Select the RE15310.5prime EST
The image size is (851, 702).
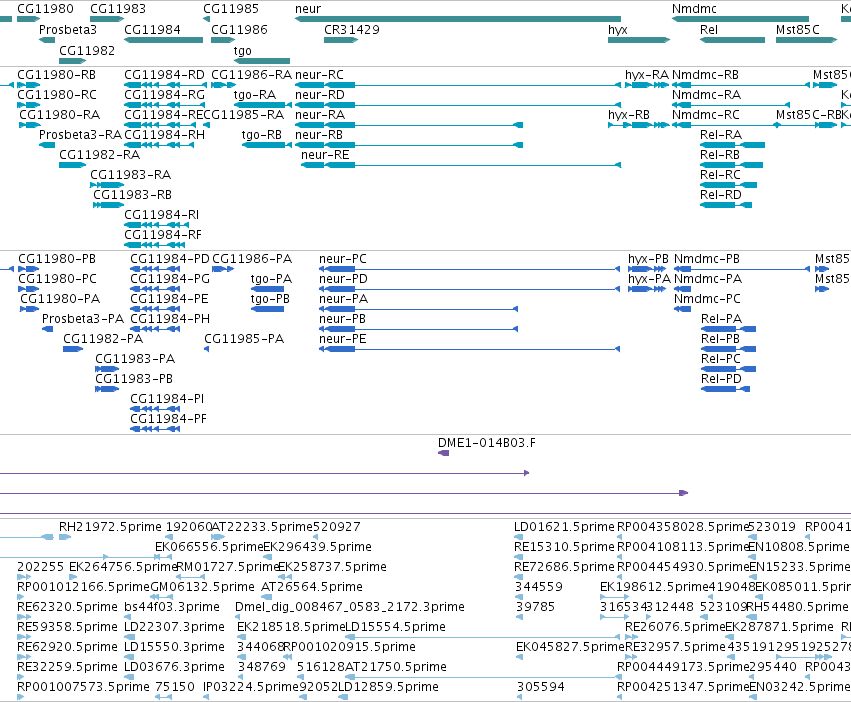point(518,557)
